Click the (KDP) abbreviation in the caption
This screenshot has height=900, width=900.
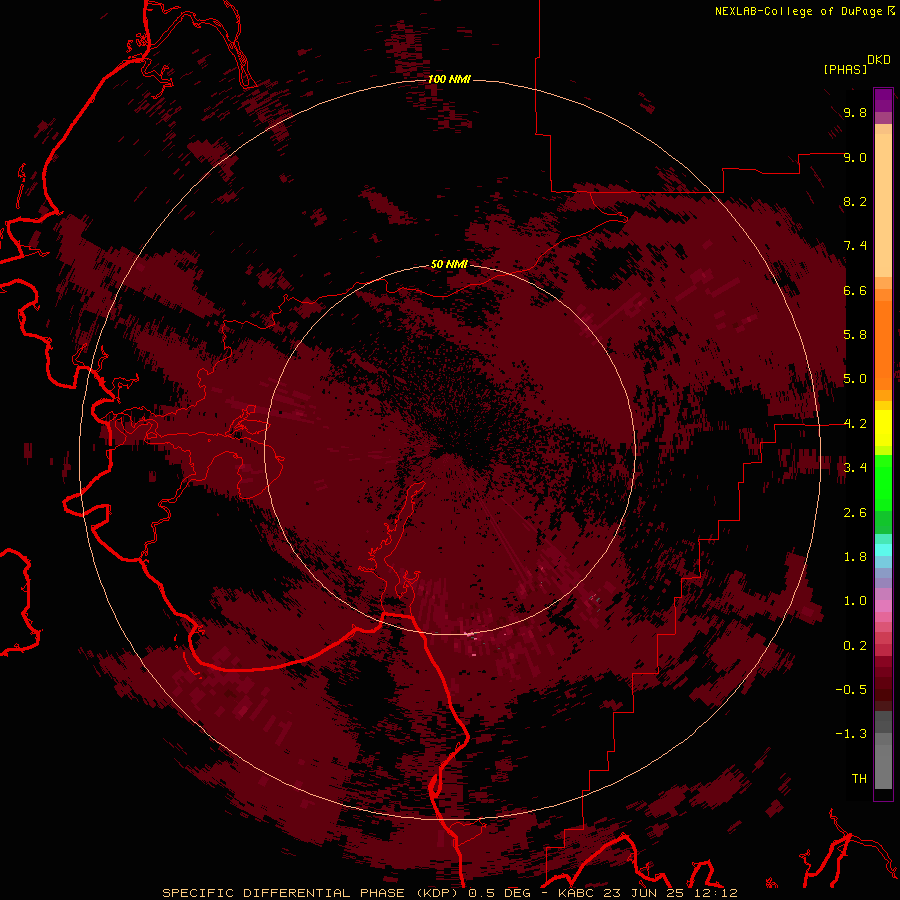point(437,893)
